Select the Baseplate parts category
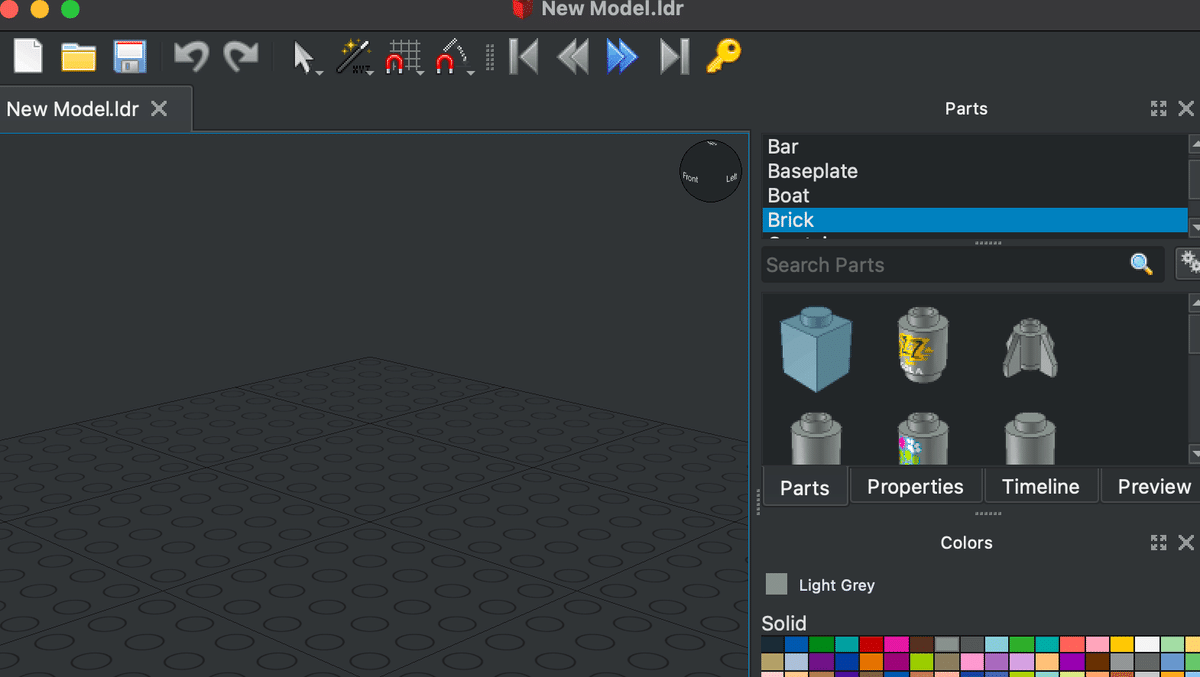The width and height of the screenshot is (1200, 677). (975, 171)
